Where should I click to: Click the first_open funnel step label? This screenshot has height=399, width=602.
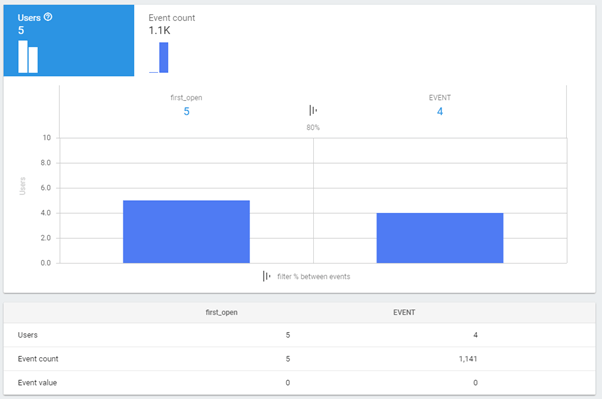pyautogui.click(x=186, y=98)
